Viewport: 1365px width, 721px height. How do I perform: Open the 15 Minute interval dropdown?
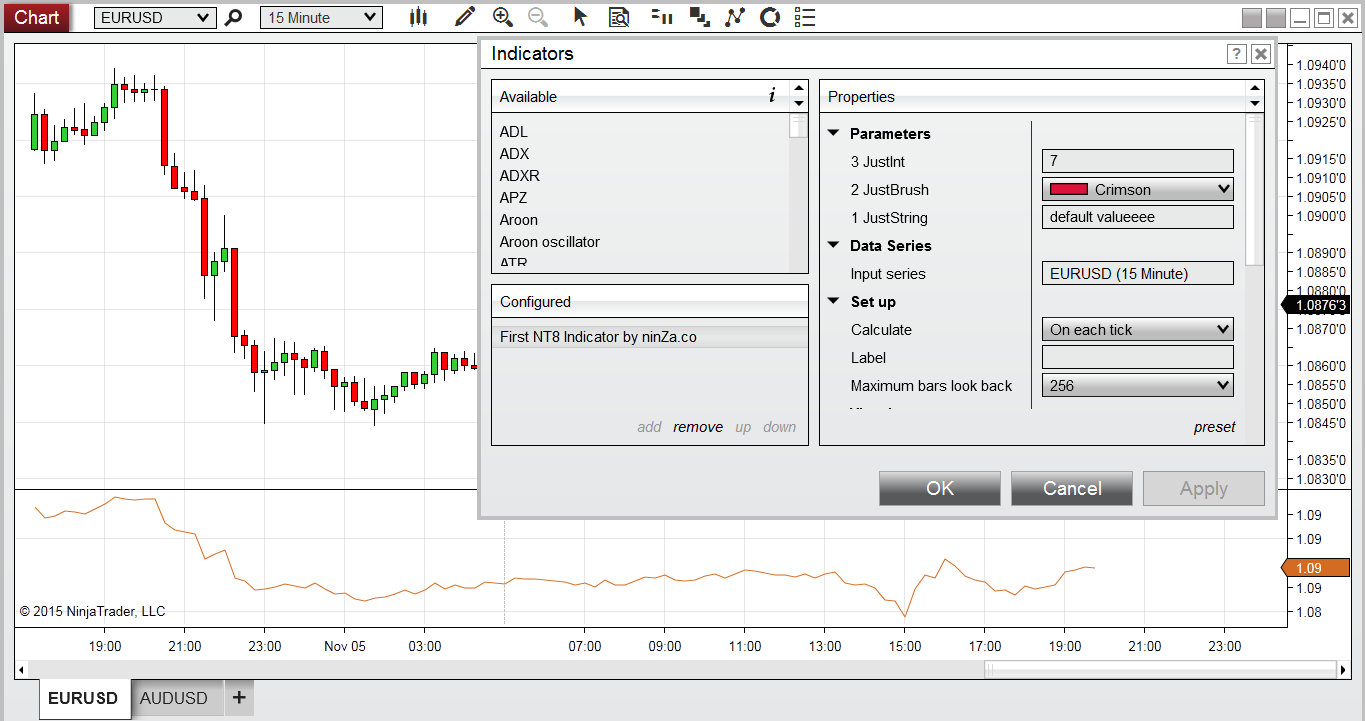[321, 18]
